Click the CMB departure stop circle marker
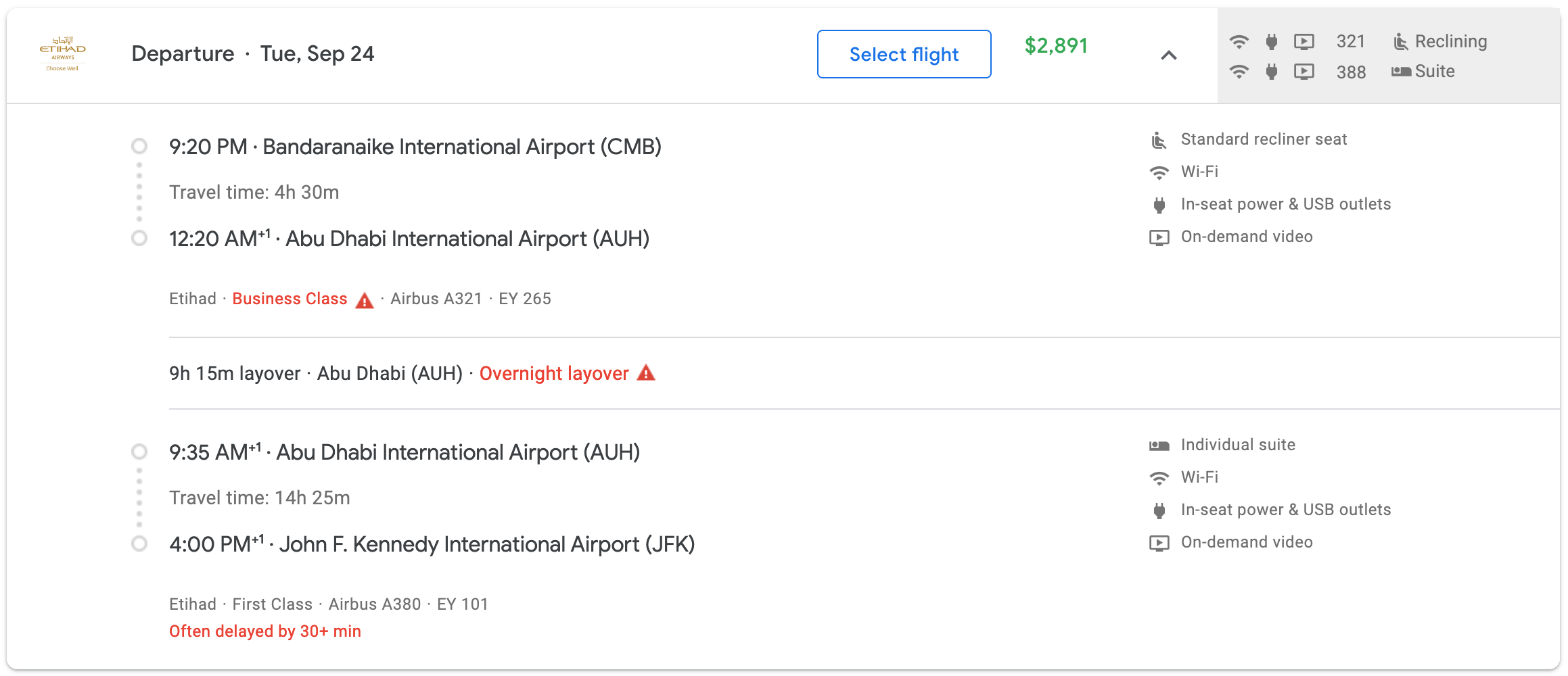 (x=139, y=146)
